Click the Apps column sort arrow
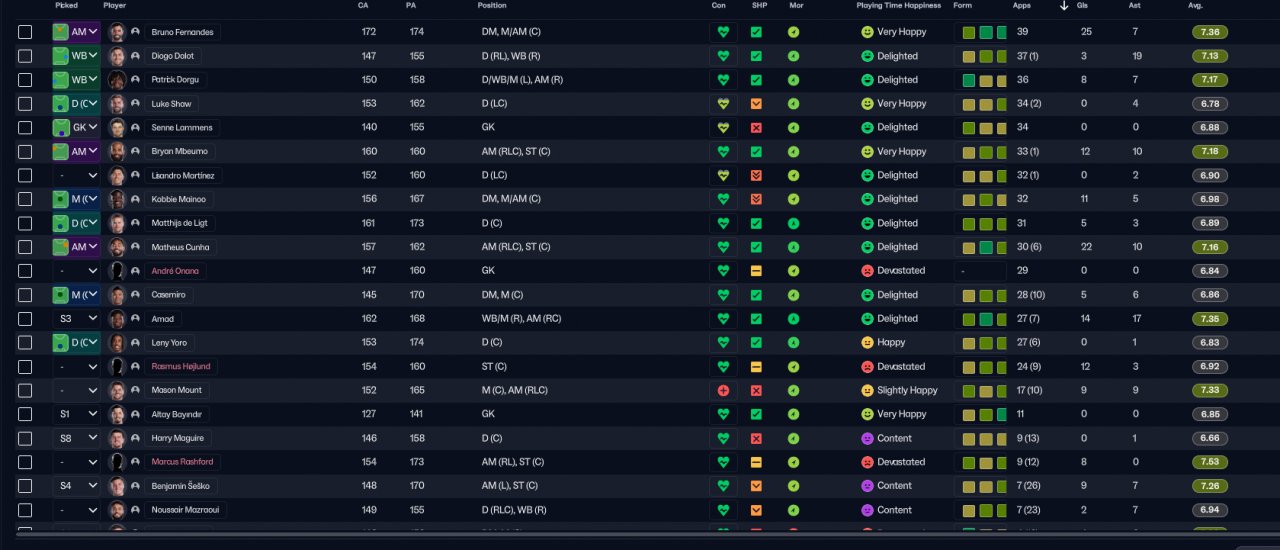 1064,6
